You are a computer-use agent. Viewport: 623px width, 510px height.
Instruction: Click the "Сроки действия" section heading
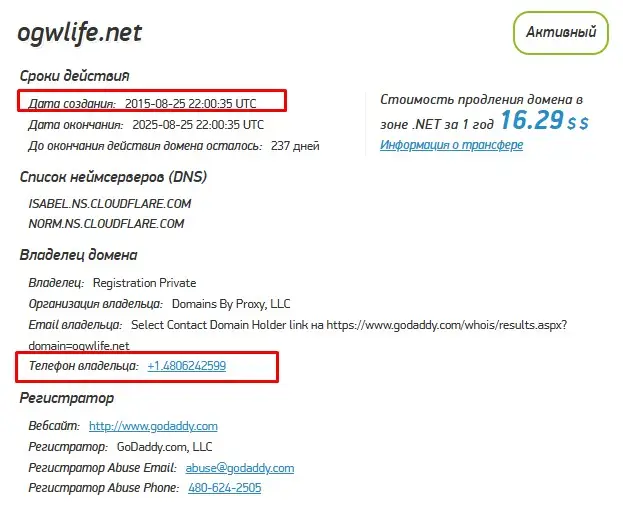point(74,76)
